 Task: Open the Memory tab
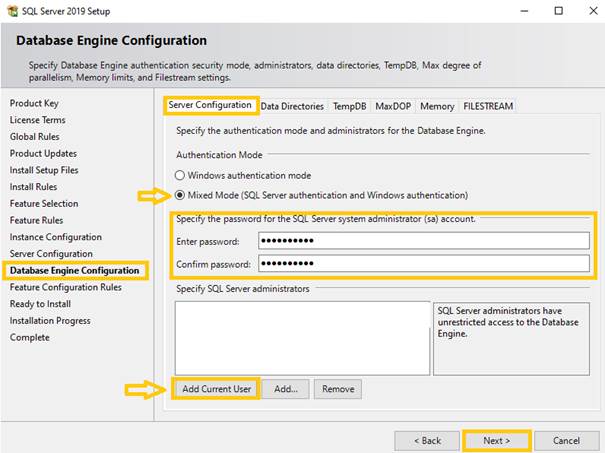[x=437, y=106]
